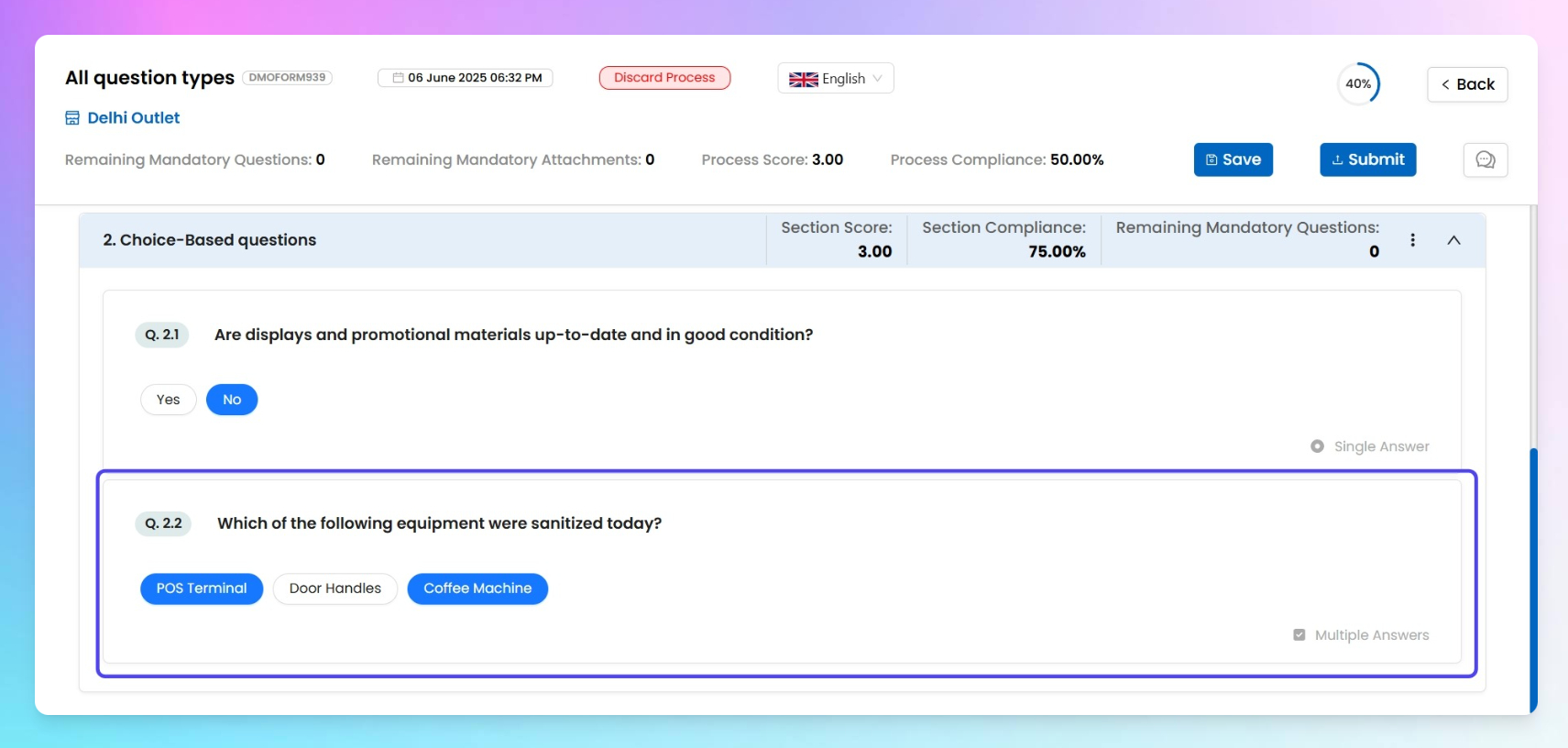
Task: Click the Process Score 3.00 value
Action: click(828, 159)
